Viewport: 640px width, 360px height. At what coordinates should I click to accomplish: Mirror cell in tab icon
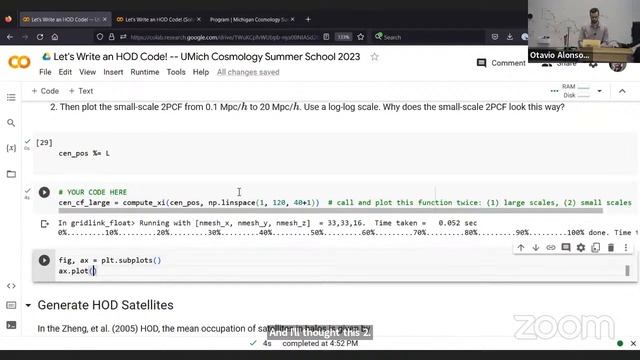point(596,247)
